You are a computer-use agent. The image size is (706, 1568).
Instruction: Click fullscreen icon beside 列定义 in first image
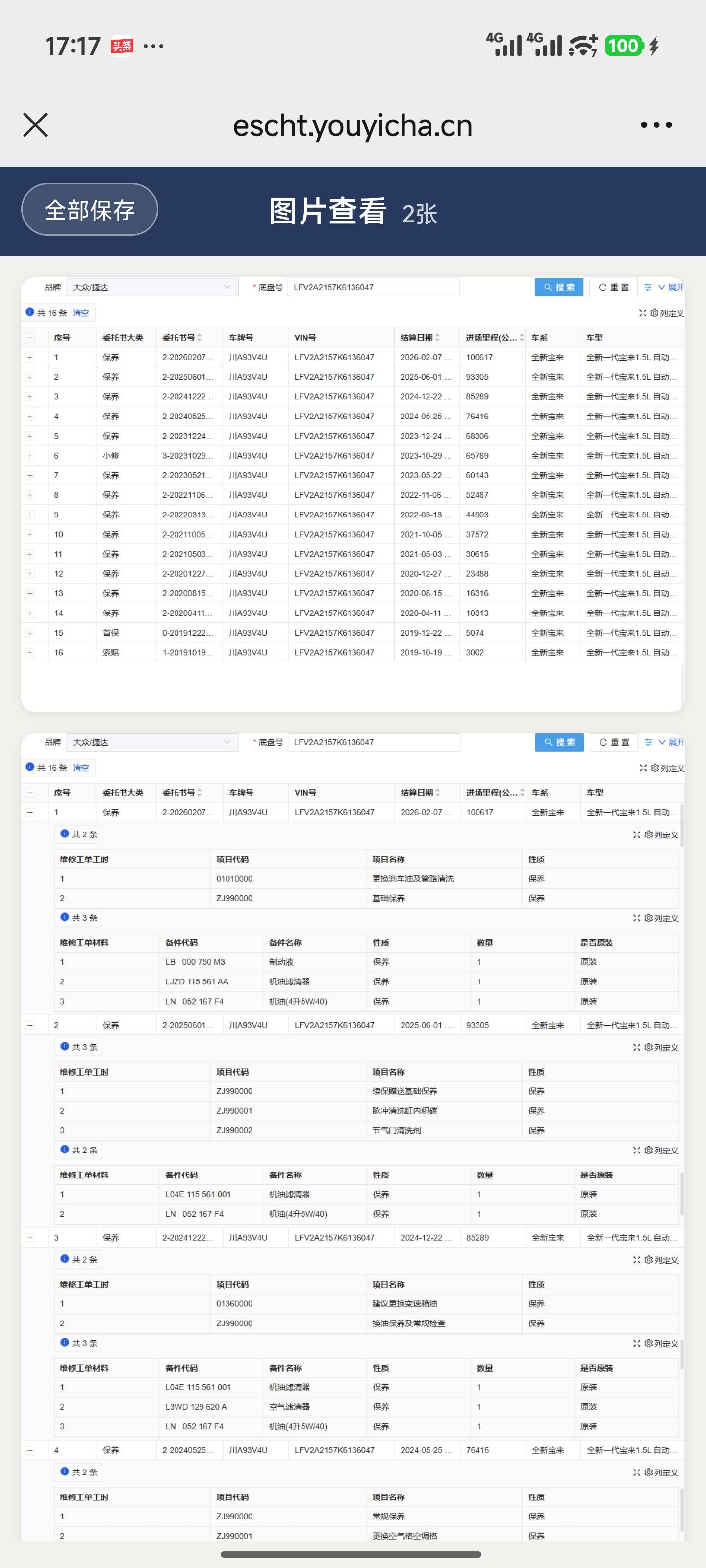642,313
